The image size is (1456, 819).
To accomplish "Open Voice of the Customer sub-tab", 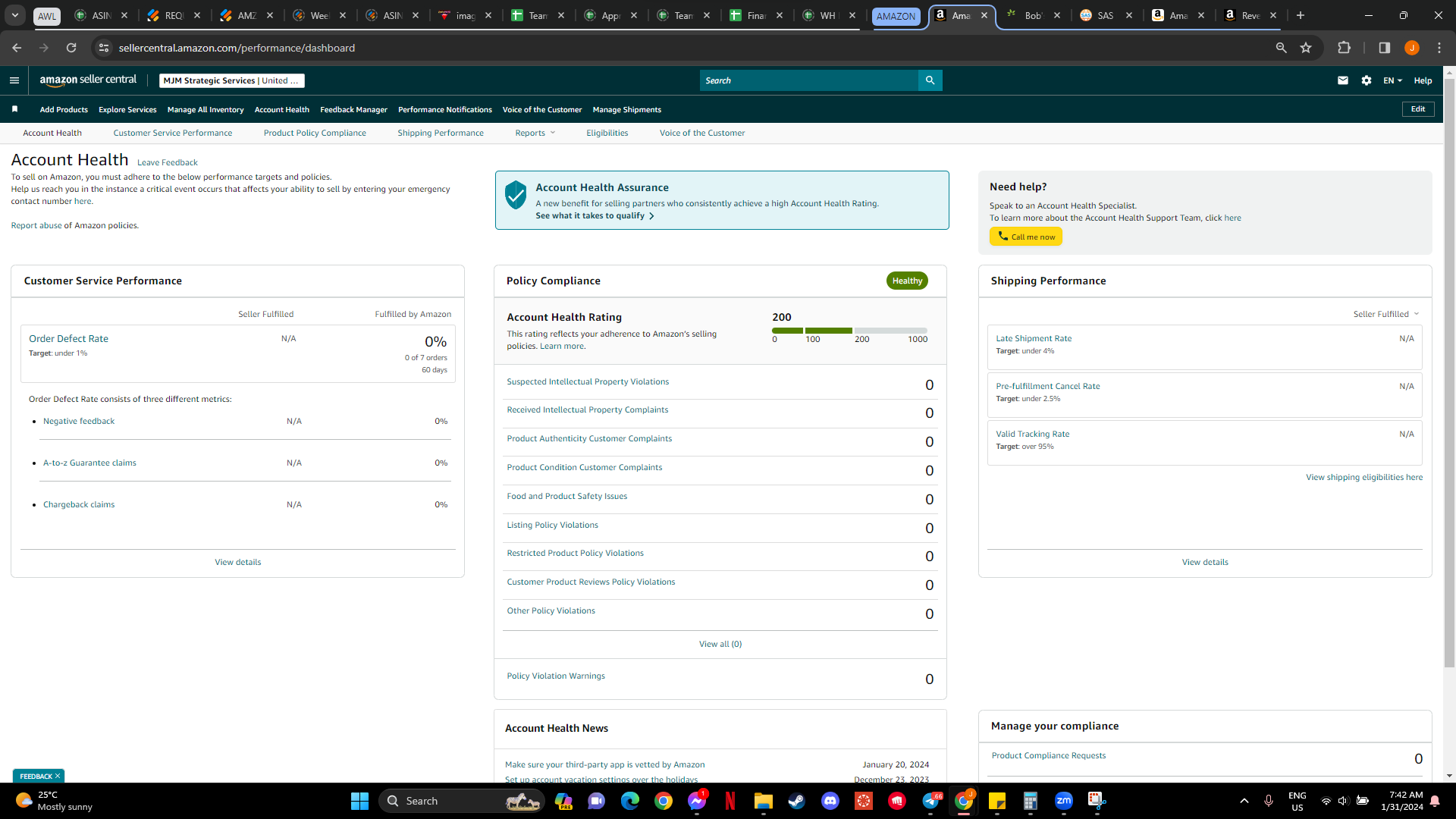I will point(702,133).
